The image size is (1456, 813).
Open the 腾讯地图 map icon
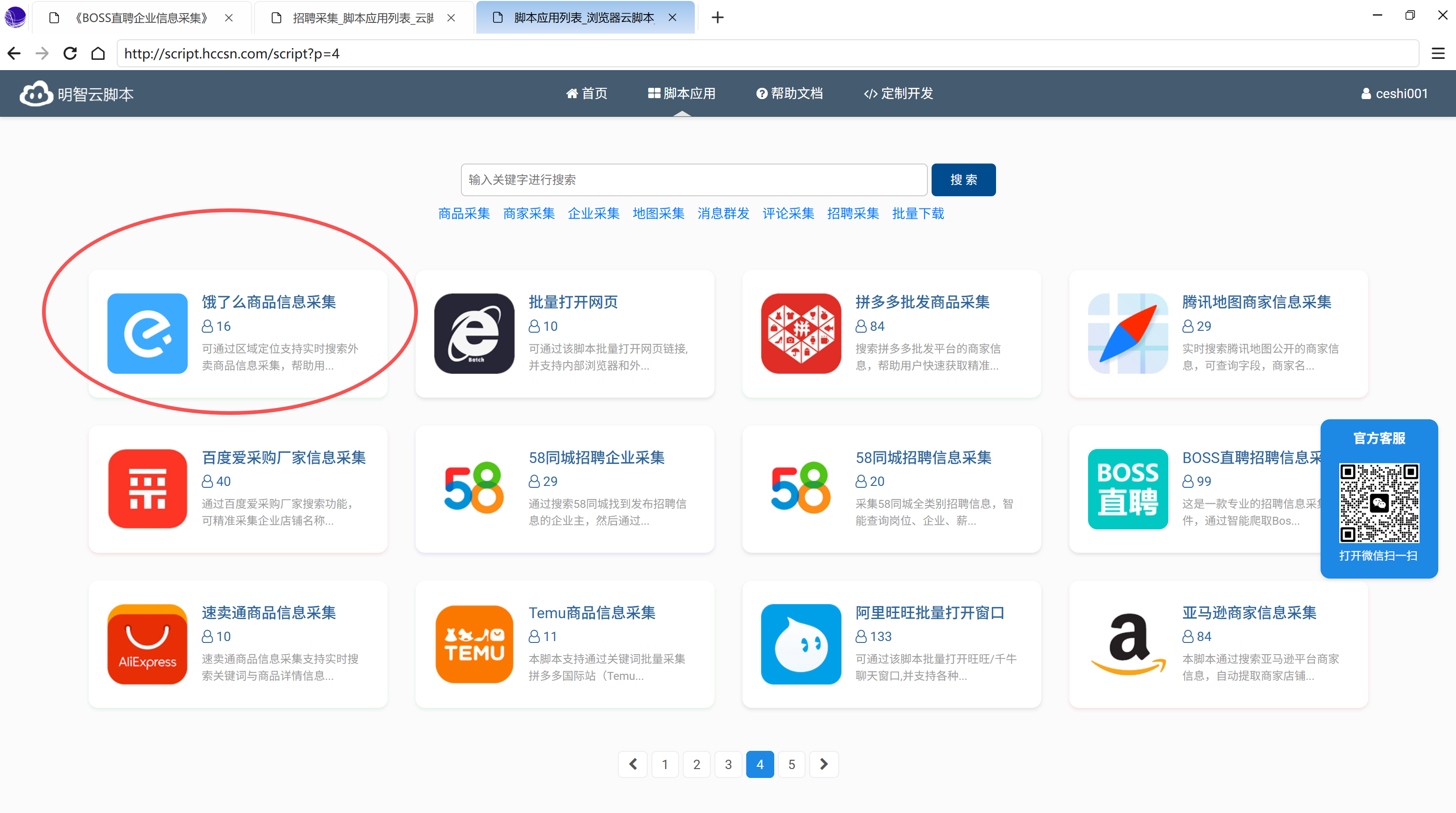tap(1128, 333)
